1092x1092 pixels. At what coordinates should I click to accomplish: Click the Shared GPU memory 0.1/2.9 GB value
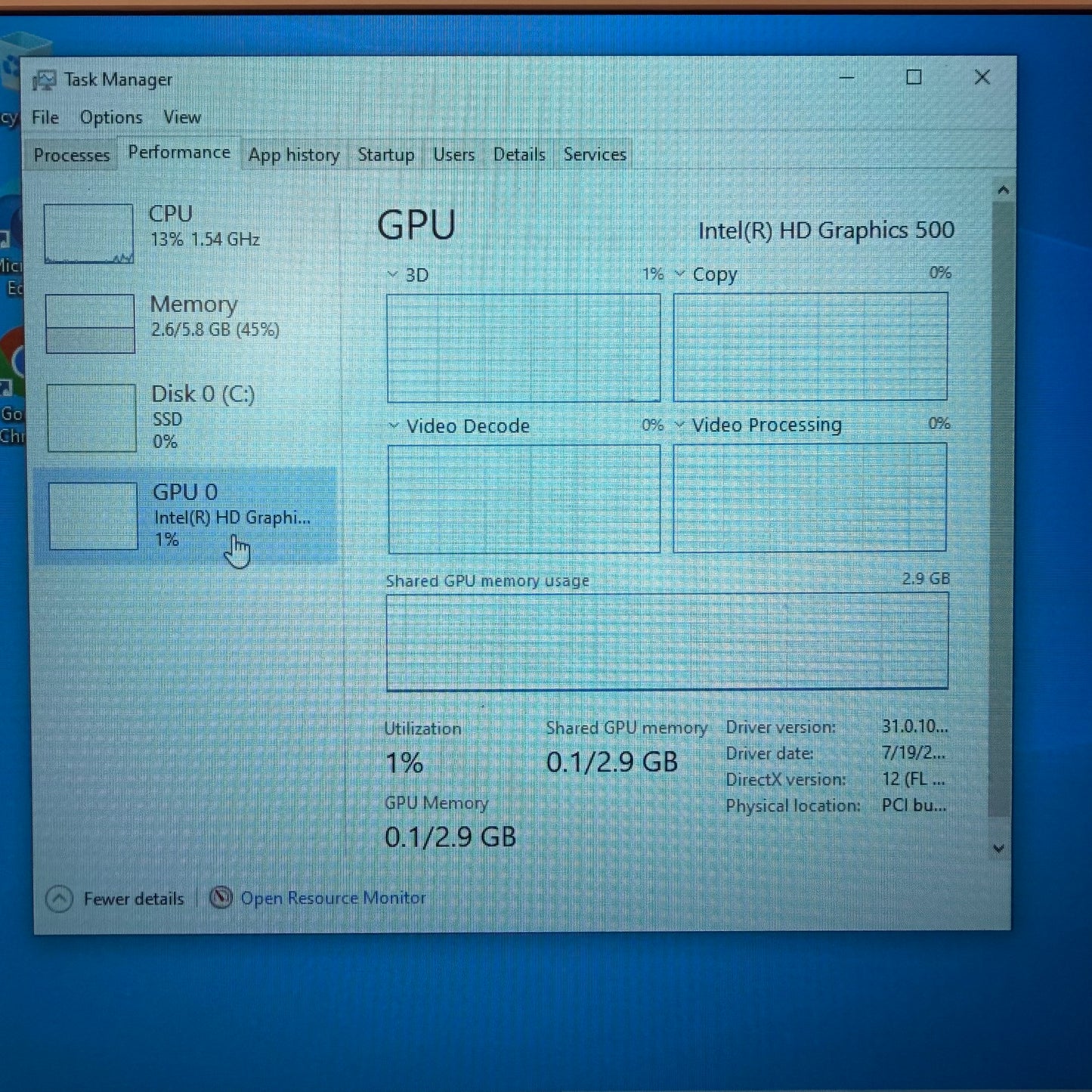(612, 762)
